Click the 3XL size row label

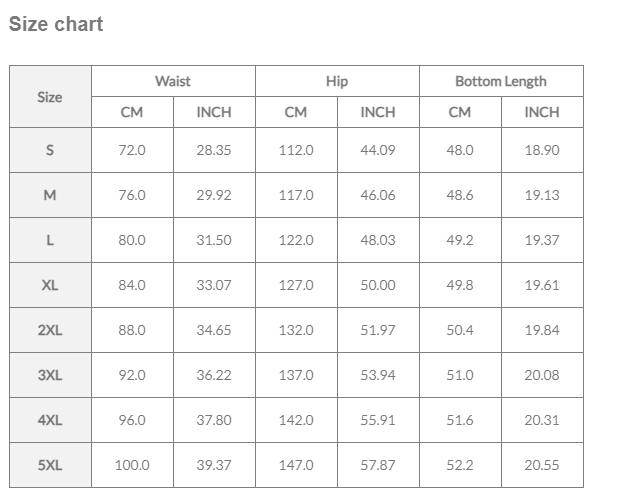pyautogui.click(x=50, y=375)
